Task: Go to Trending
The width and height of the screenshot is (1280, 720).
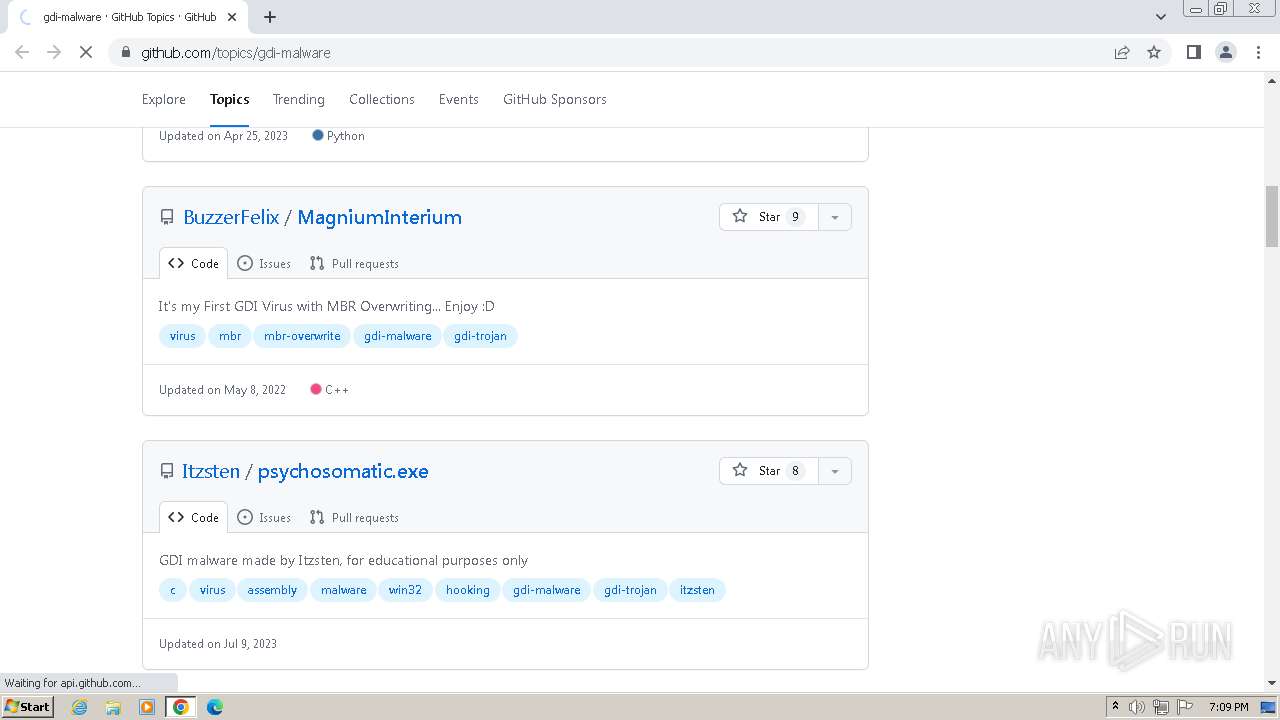Action: (299, 99)
